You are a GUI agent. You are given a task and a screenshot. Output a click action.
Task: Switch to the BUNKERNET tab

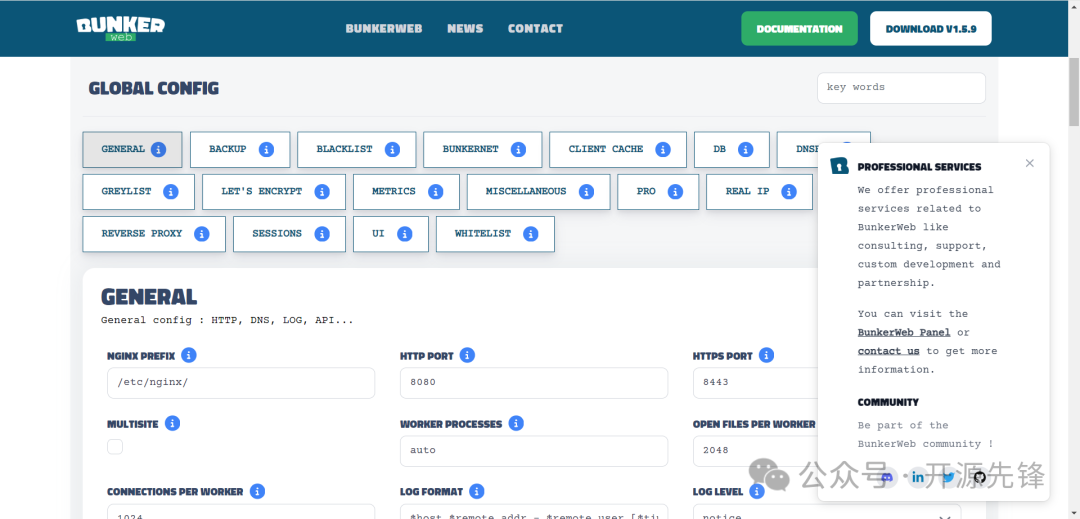(x=483, y=149)
